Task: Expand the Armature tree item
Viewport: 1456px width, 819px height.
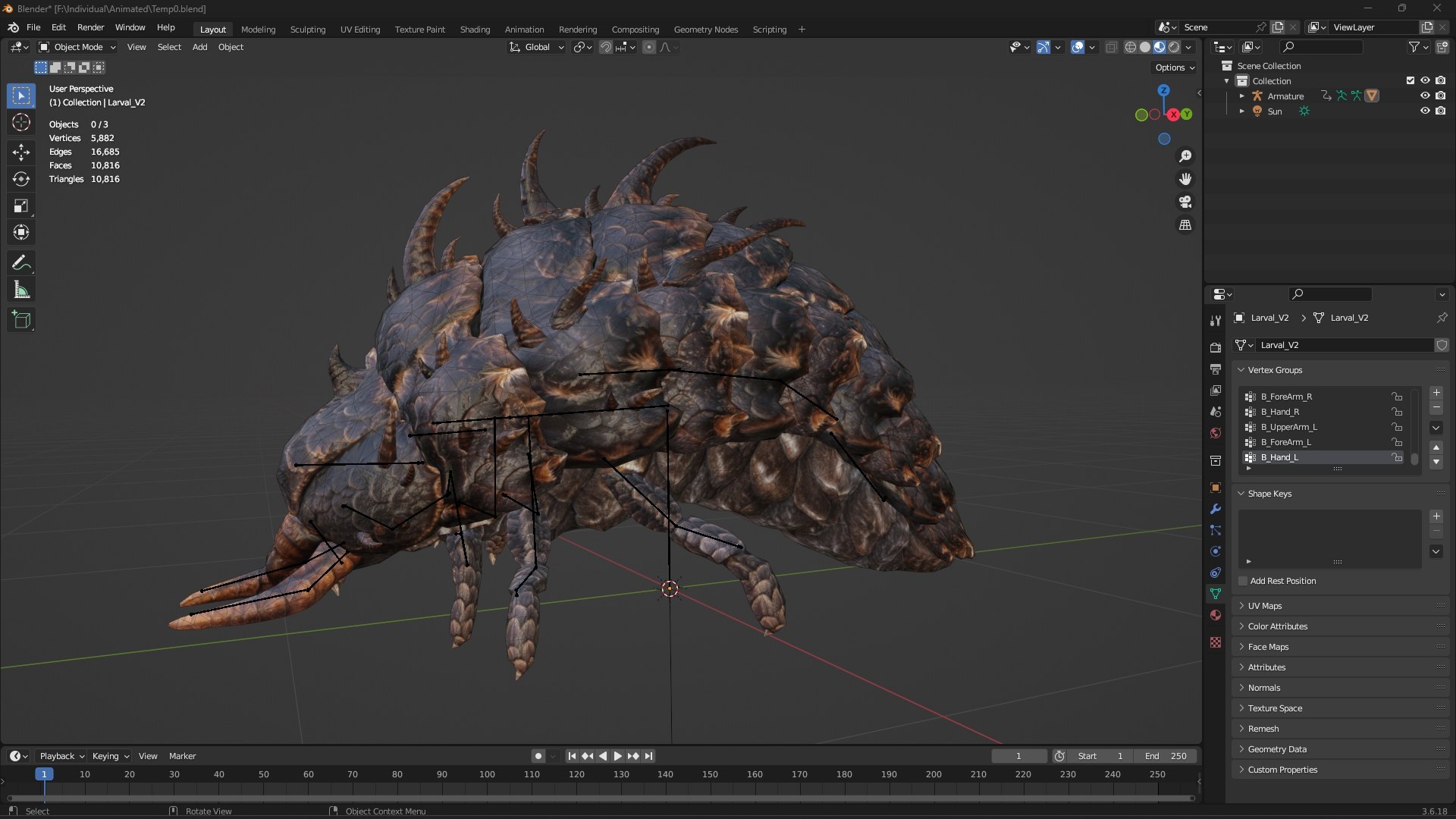Action: [1241, 96]
